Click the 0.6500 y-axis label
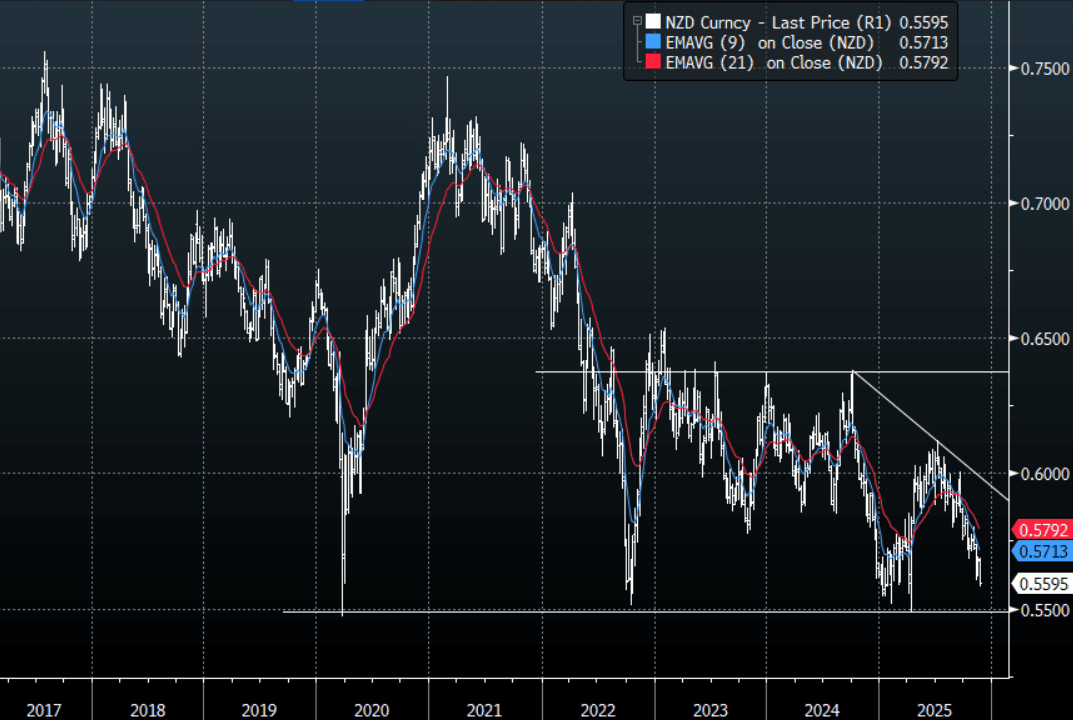Viewport: 1073px width, 720px height. (1044, 339)
